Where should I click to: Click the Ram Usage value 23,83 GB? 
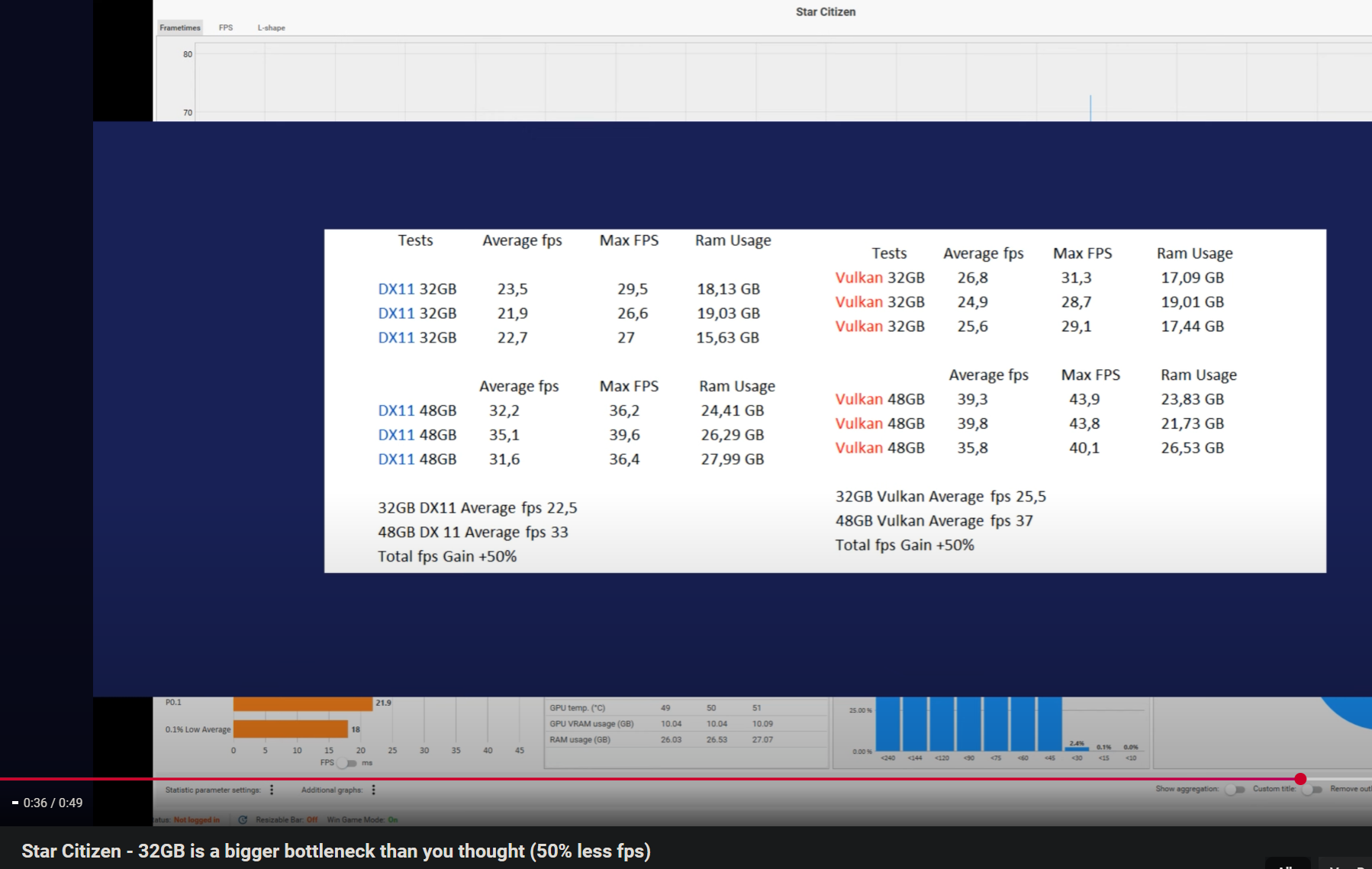(x=1193, y=399)
